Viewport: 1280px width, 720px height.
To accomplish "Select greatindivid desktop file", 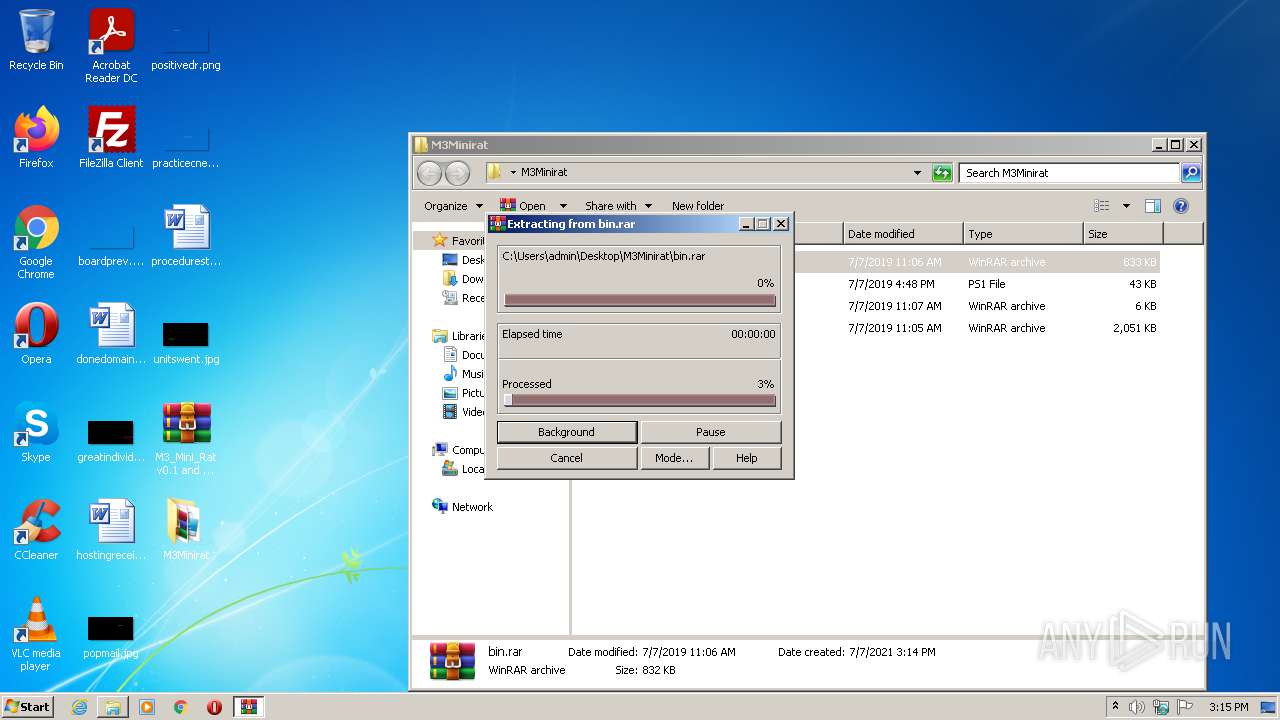I will 111,440.
